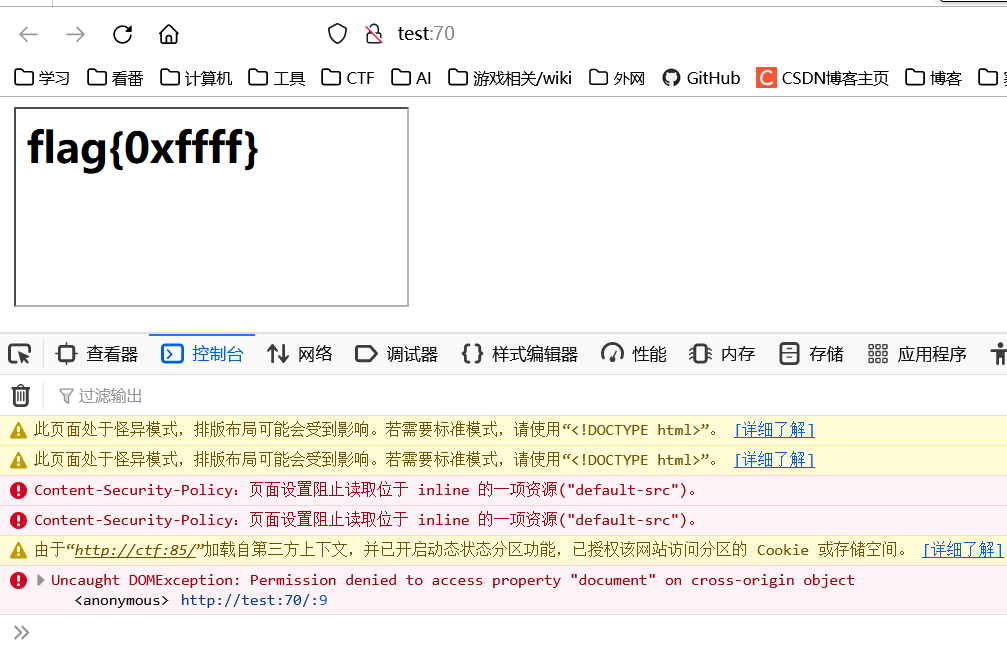The width and height of the screenshot is (1007, 656).
Task: Clear the console output with trash icon
Action: tap(21, 396)
